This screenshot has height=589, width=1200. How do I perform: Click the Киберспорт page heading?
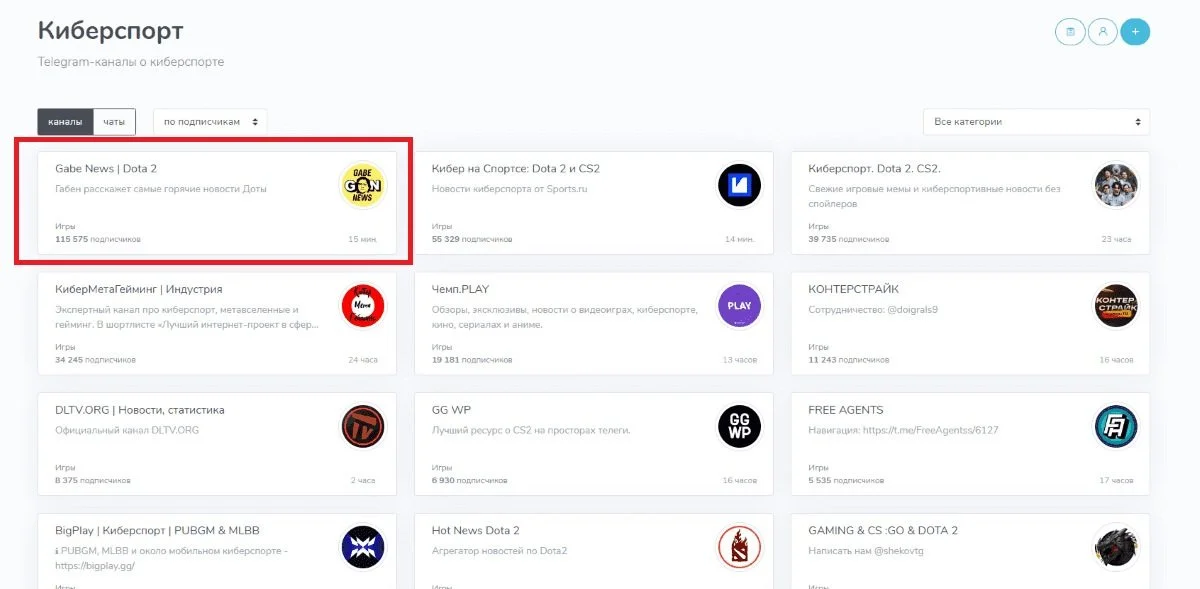click(x=111, y=30)
